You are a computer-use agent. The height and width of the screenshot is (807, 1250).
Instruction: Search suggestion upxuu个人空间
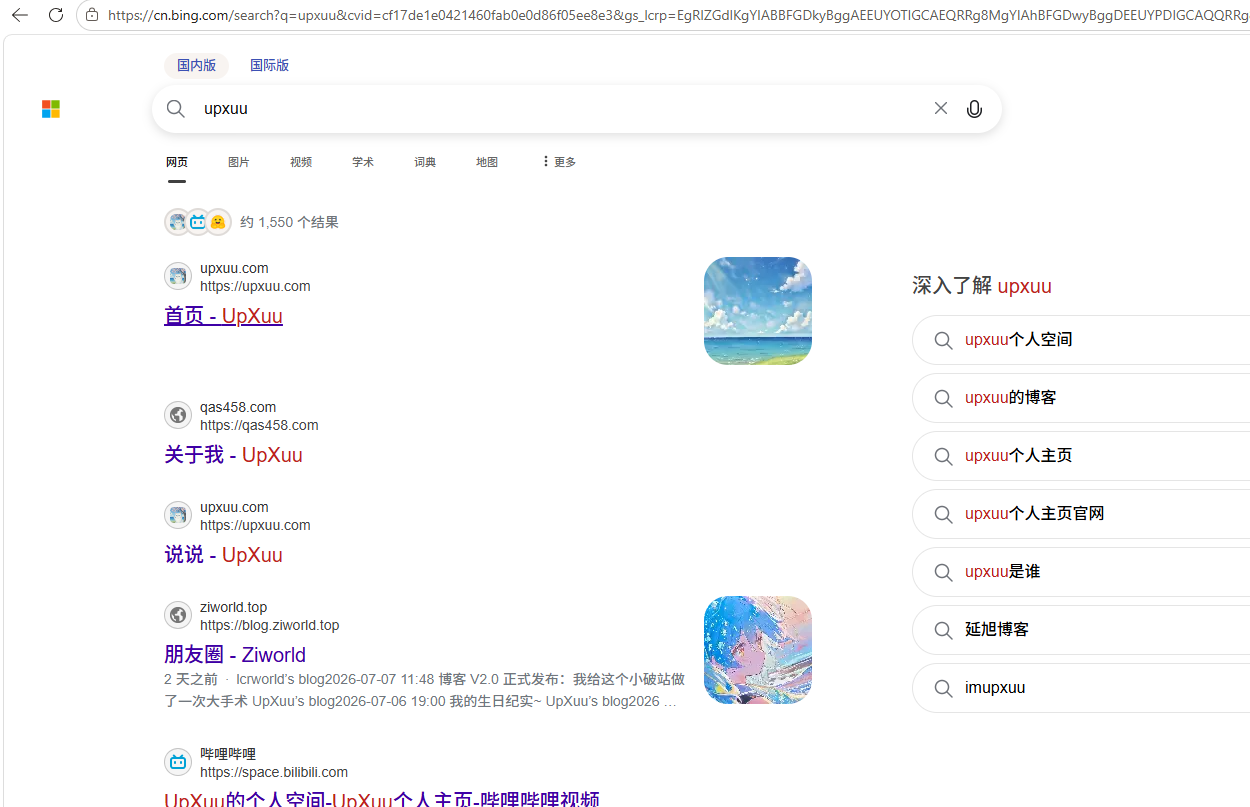click(1082, 340)
